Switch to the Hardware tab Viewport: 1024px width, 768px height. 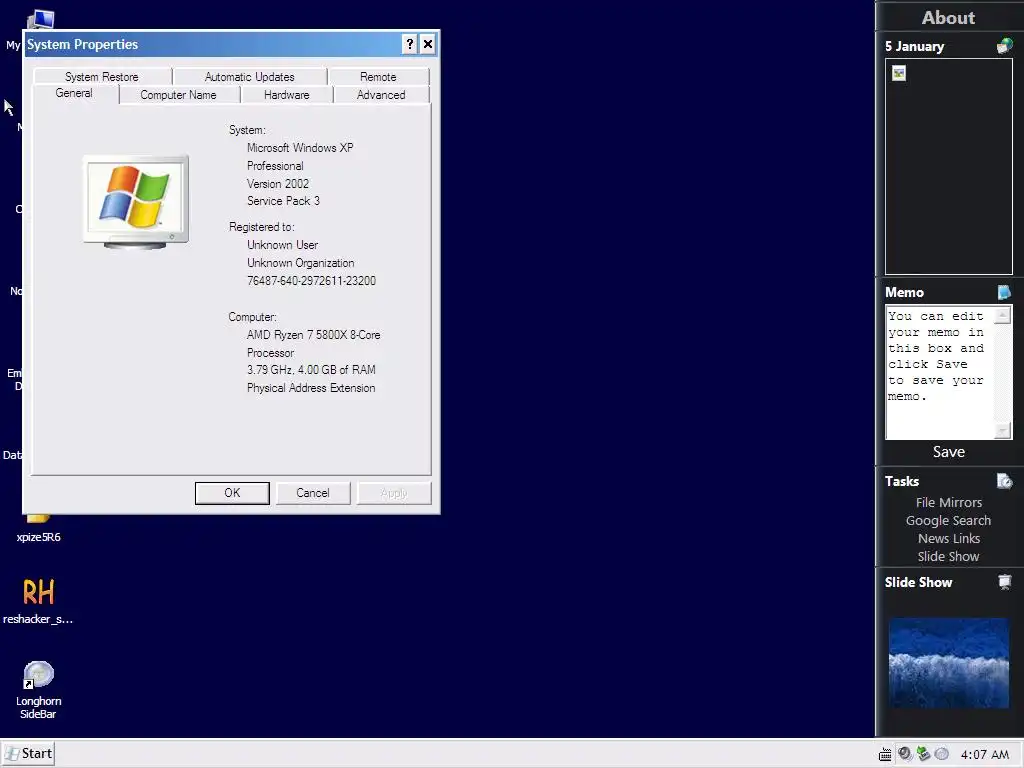pyautogui.click(x=287, y=95)
